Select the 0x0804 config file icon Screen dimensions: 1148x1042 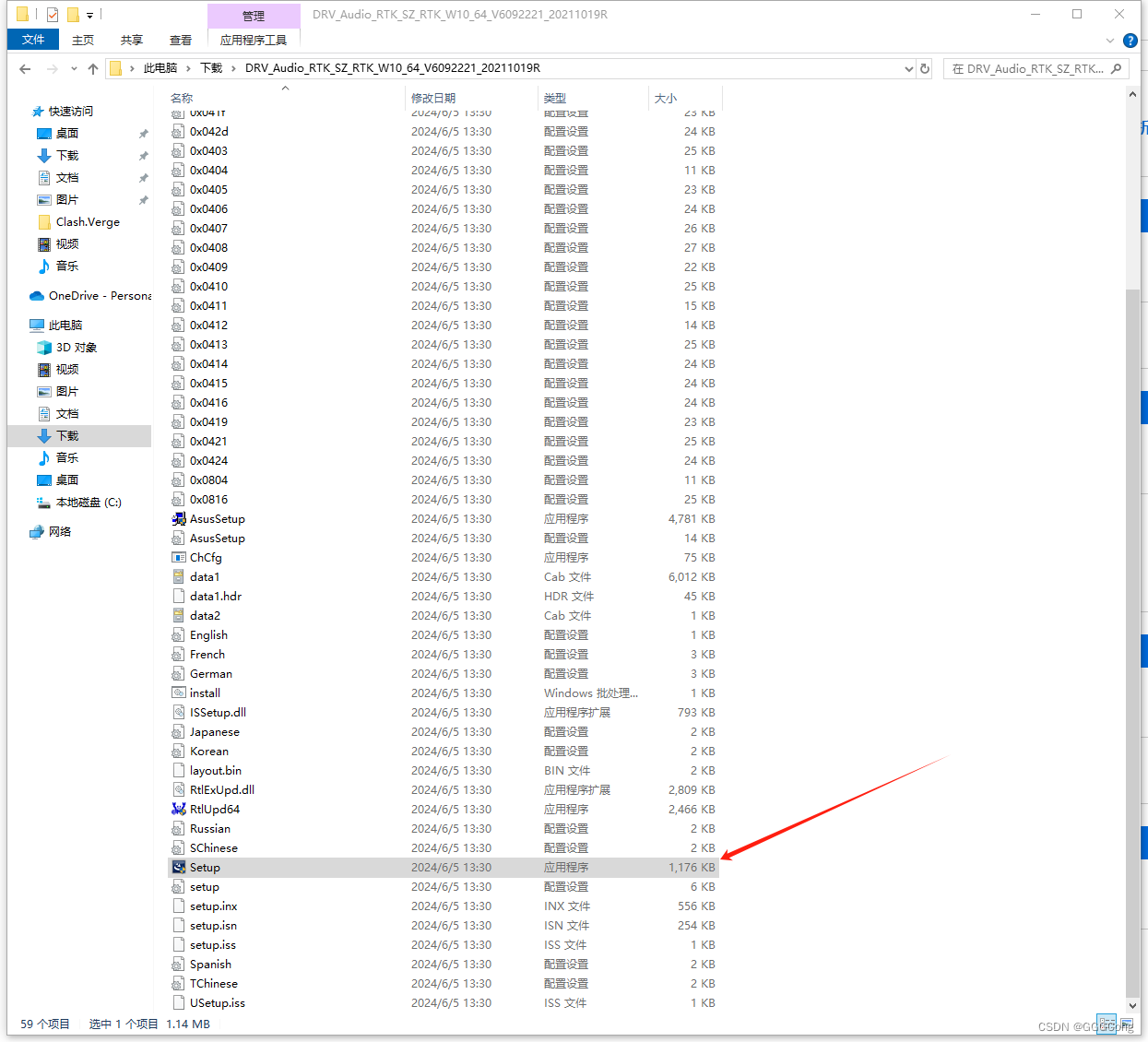179,480
